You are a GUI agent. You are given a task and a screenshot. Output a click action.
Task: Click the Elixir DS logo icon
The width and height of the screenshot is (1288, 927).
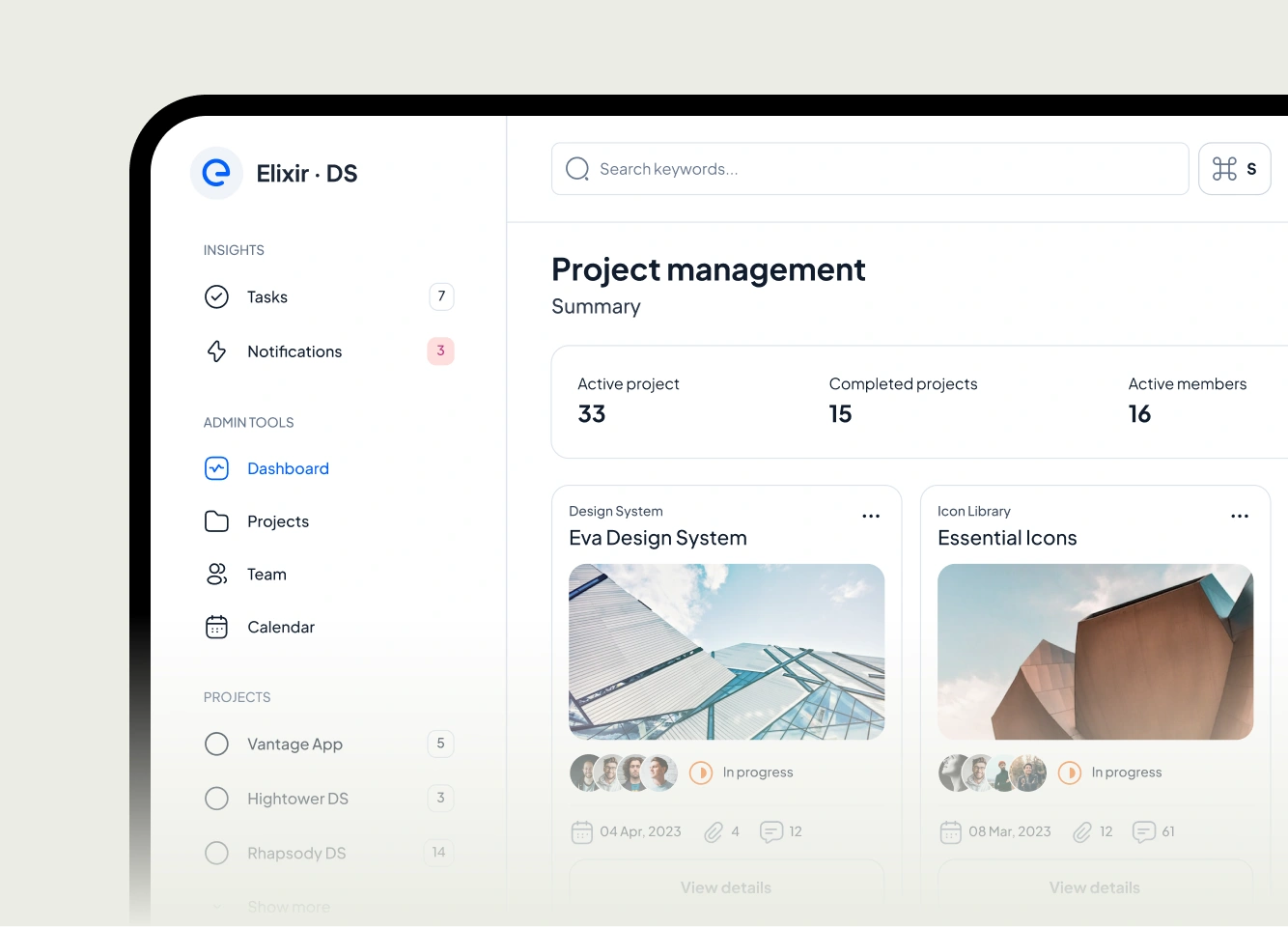[x=216, y=173]
